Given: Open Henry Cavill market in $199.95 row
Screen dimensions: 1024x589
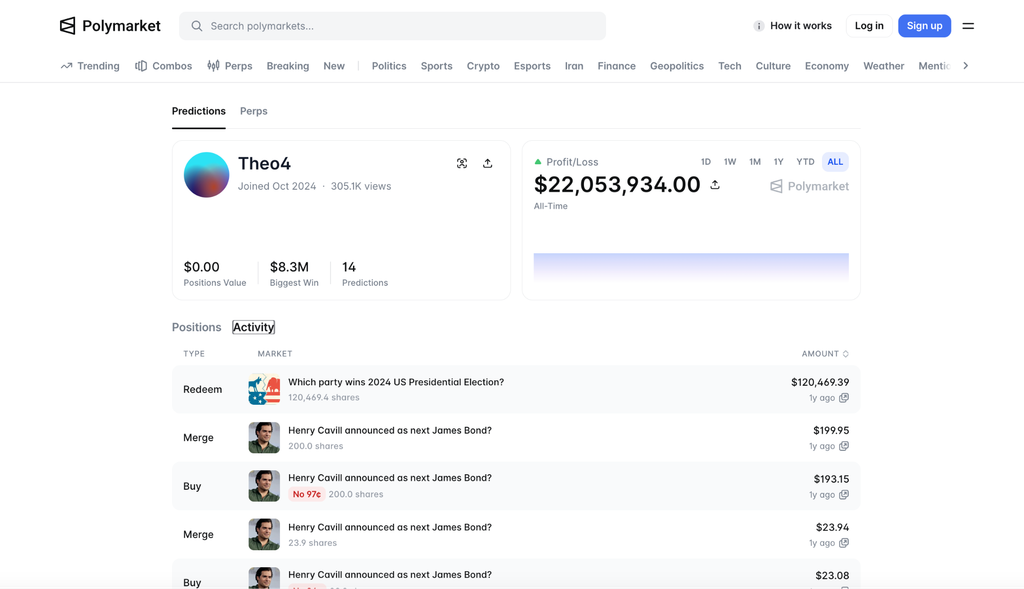Looking at the screenshot, I should [390, 430].
